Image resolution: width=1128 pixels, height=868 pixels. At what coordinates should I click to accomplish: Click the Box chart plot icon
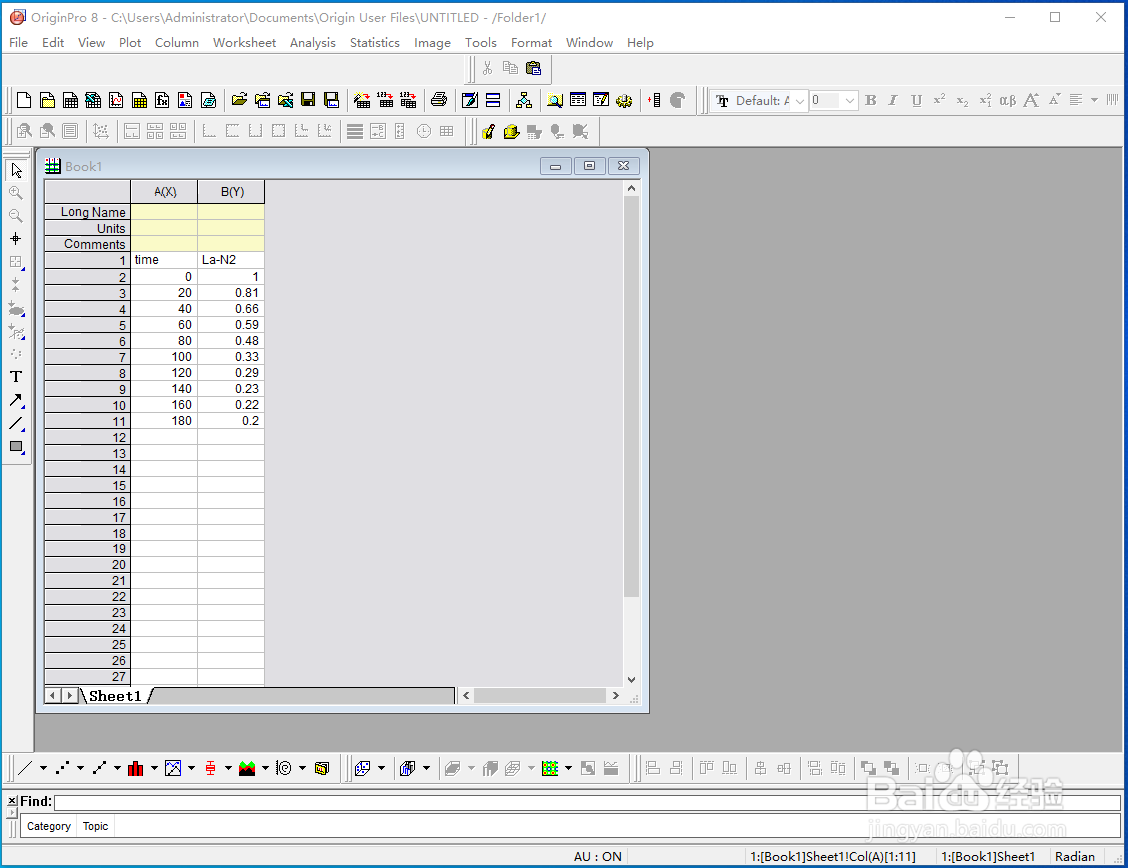[x=210, y=768]
